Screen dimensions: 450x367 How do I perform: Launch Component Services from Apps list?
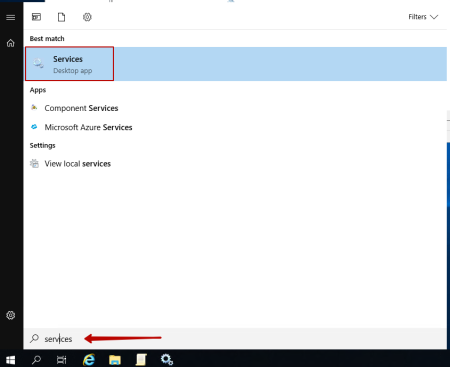(81, 108)
